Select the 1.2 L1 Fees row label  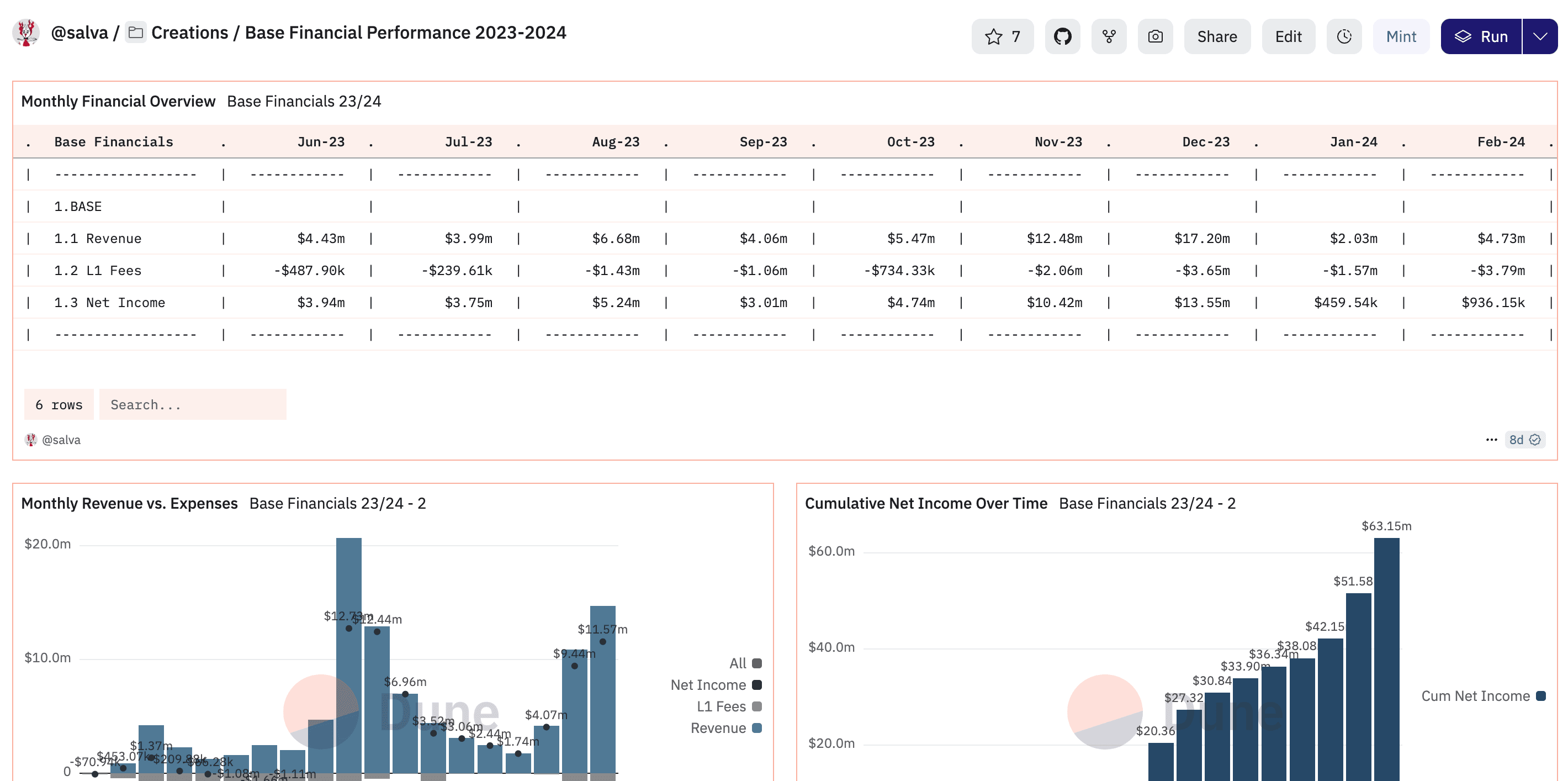pos(97,271)
